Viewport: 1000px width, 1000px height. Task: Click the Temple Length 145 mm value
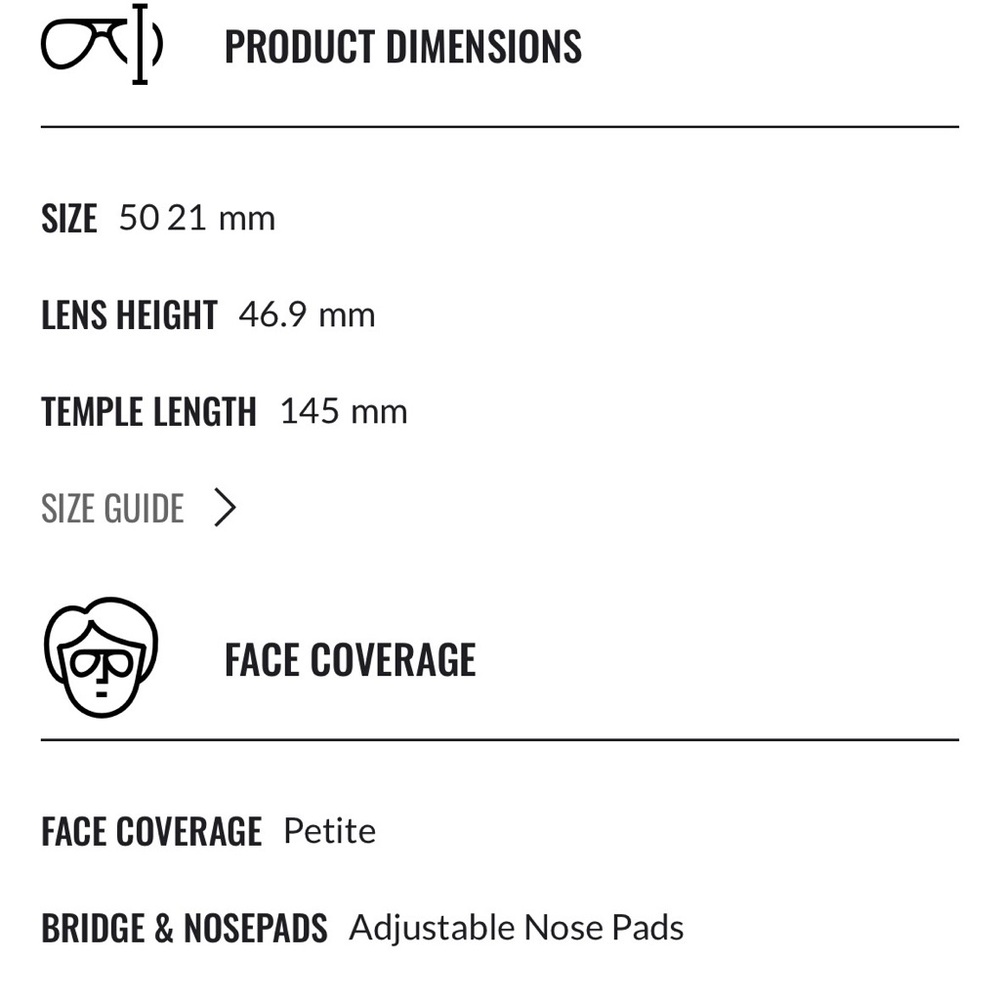pos(343,411)
